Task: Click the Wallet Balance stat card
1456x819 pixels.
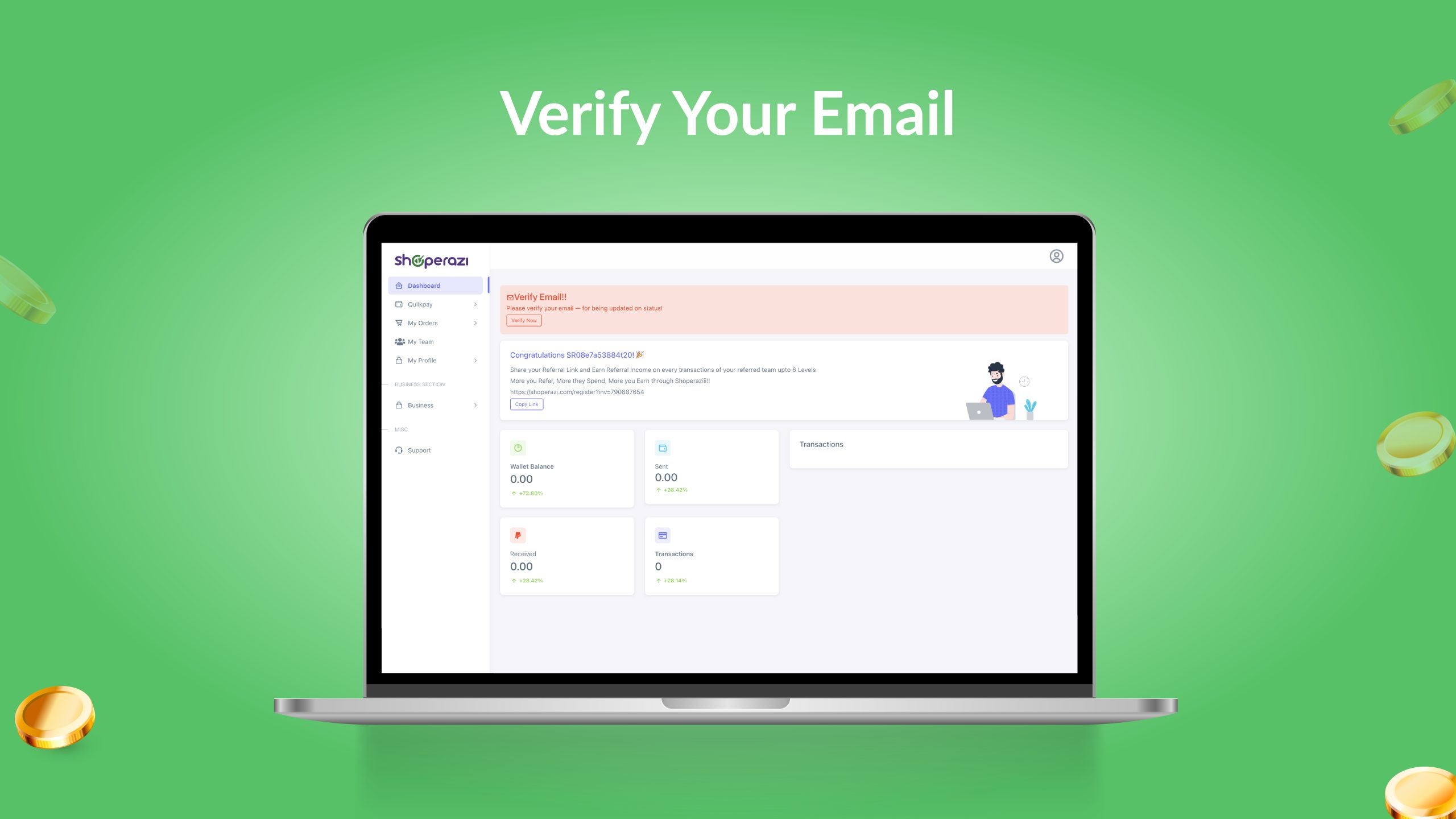Action: point(566,469)
